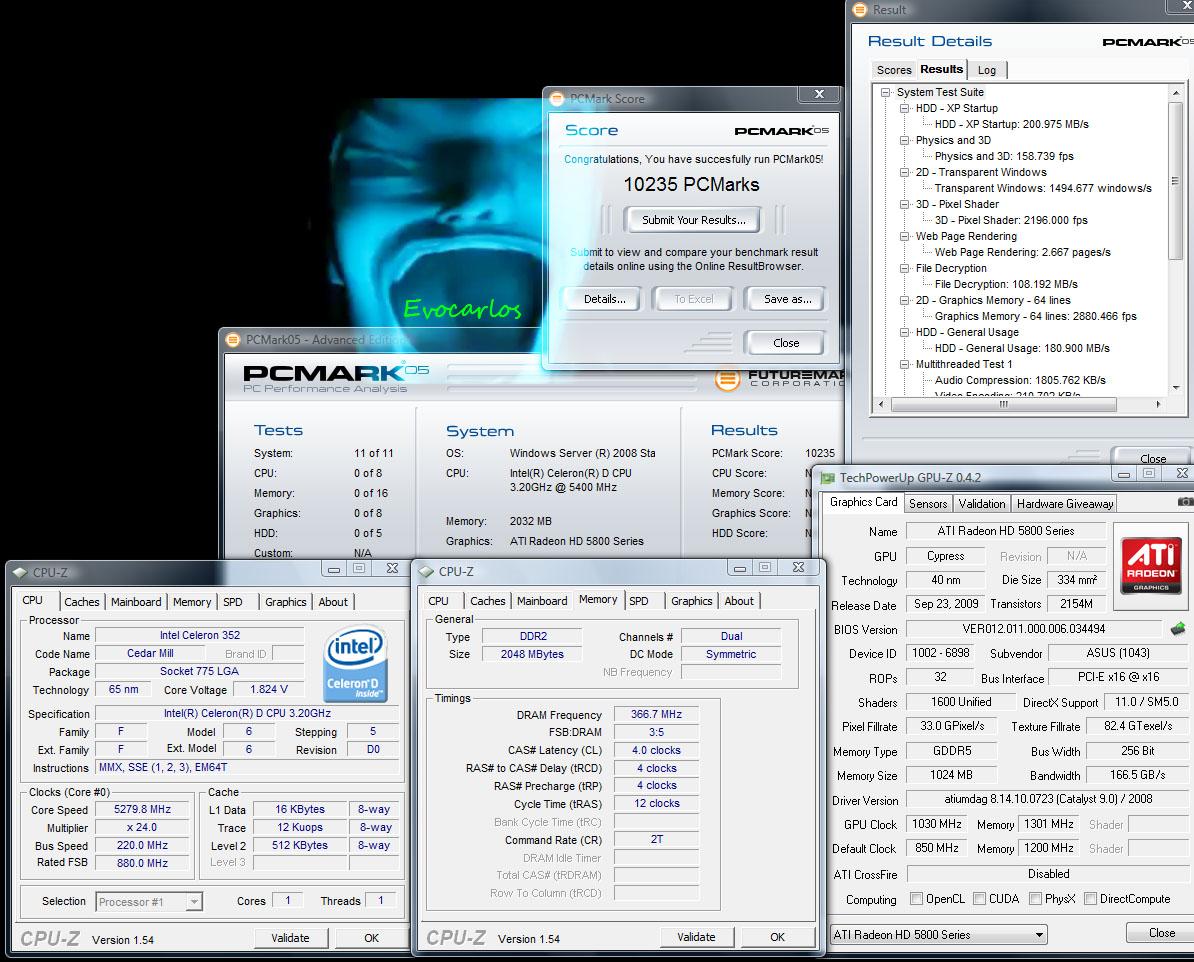Check the PhysX checkbox
Image resolution: width=1194 pixels, height=962 pixels.
1035,899
